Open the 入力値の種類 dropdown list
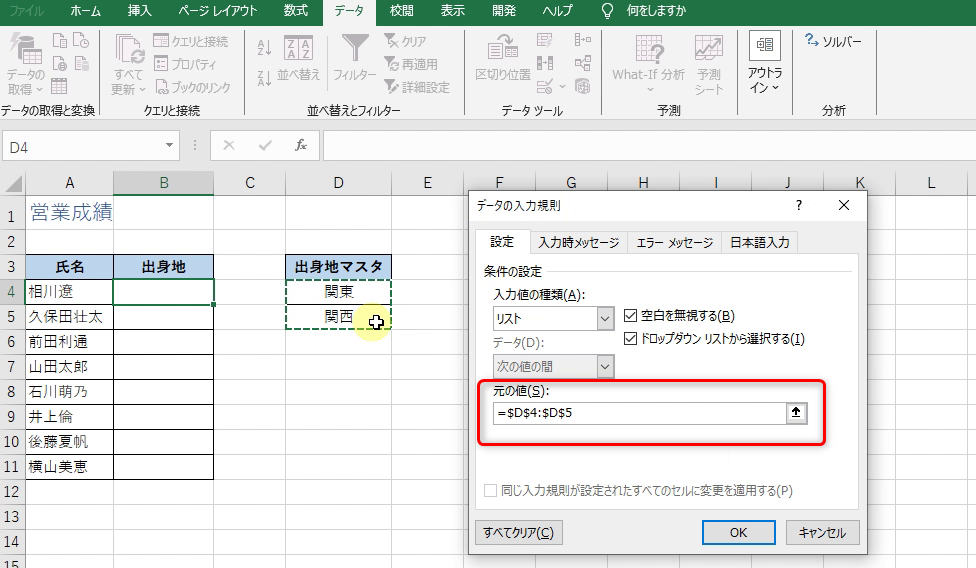Viewport: 976px width, 568px height. [605, 319]
